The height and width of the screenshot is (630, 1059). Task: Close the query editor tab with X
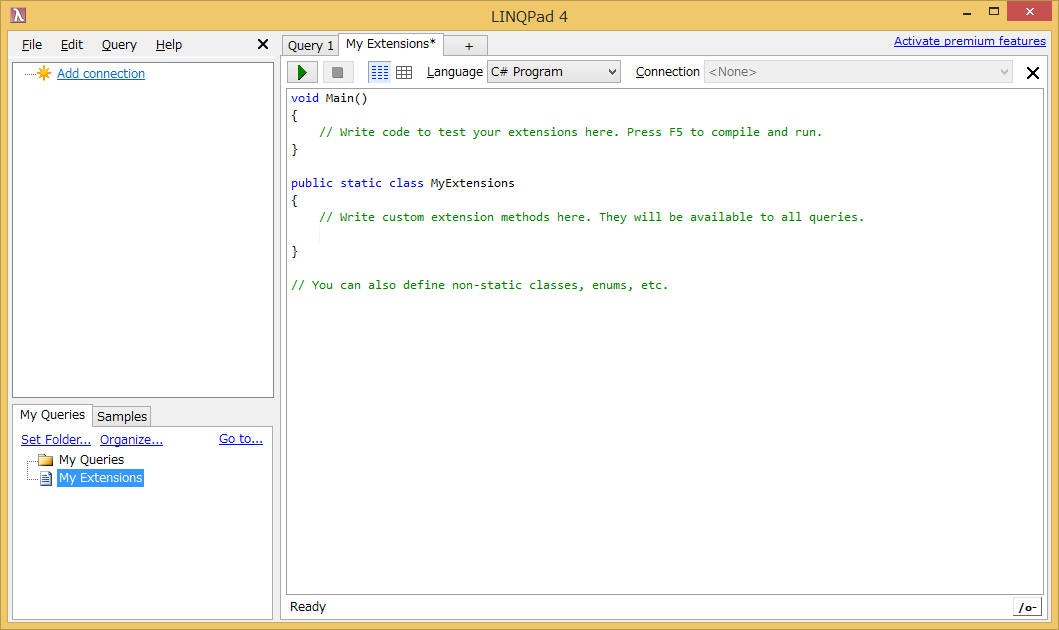1033,73
